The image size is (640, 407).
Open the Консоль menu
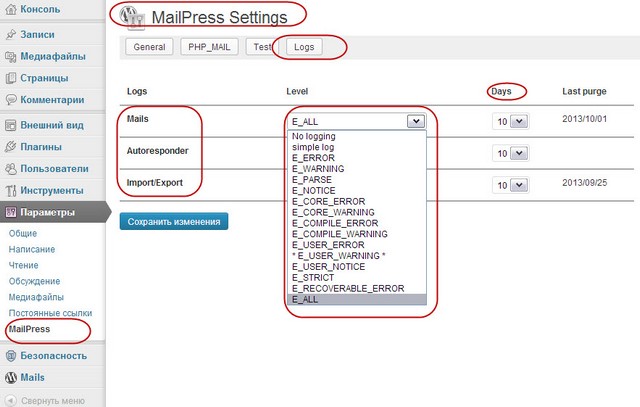pos(40,9)
